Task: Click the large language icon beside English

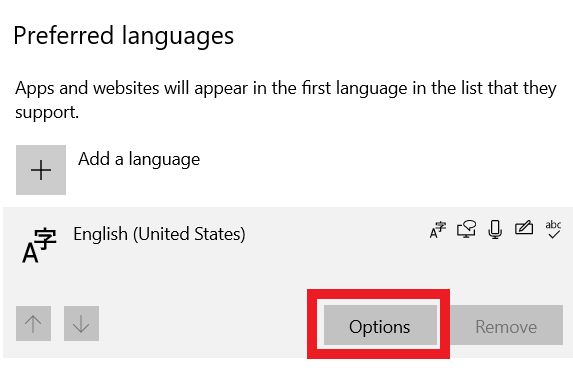Action: 39,245
